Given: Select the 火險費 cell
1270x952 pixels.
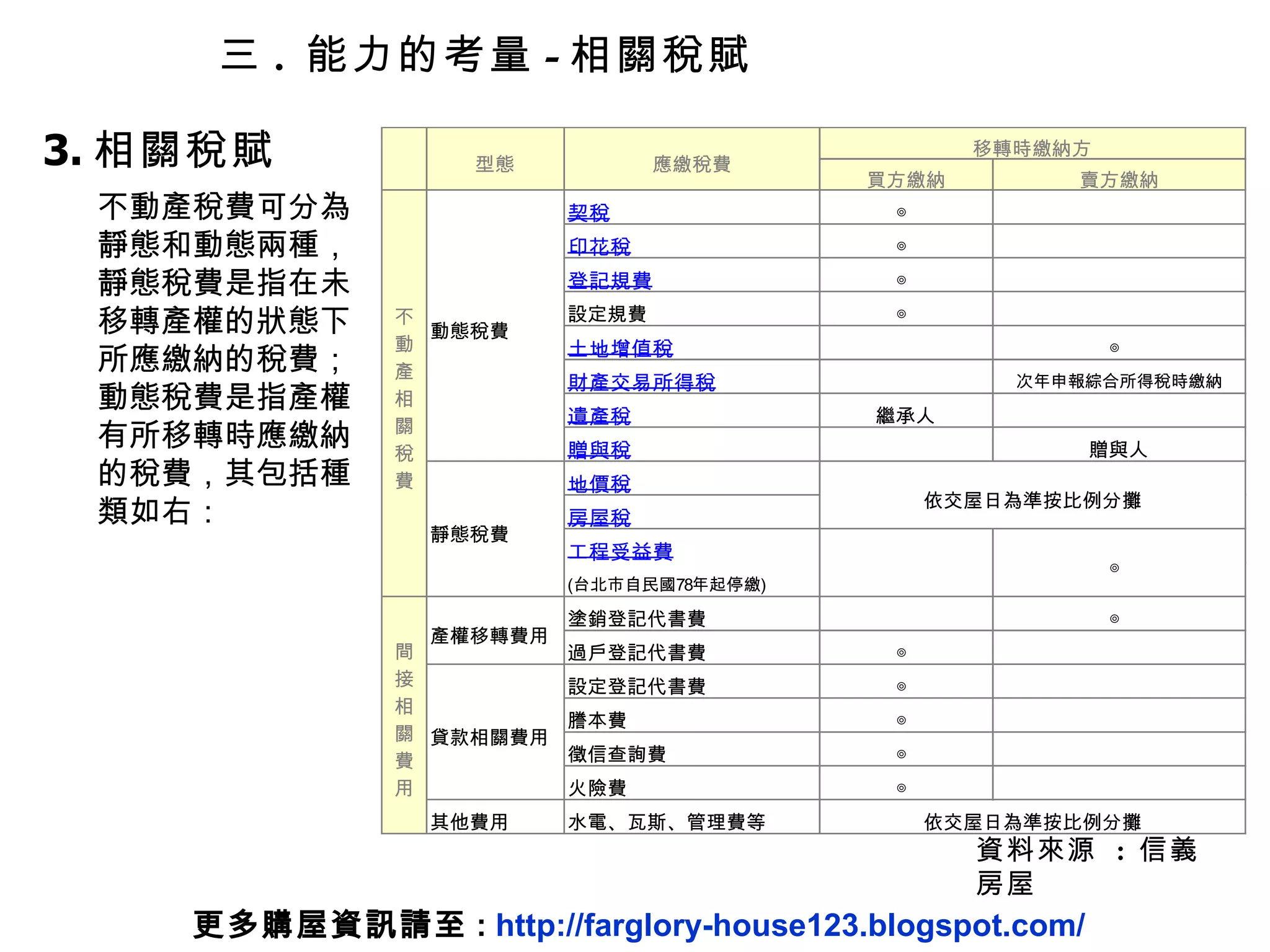Looking at the screenshot, I should [691, 783].
